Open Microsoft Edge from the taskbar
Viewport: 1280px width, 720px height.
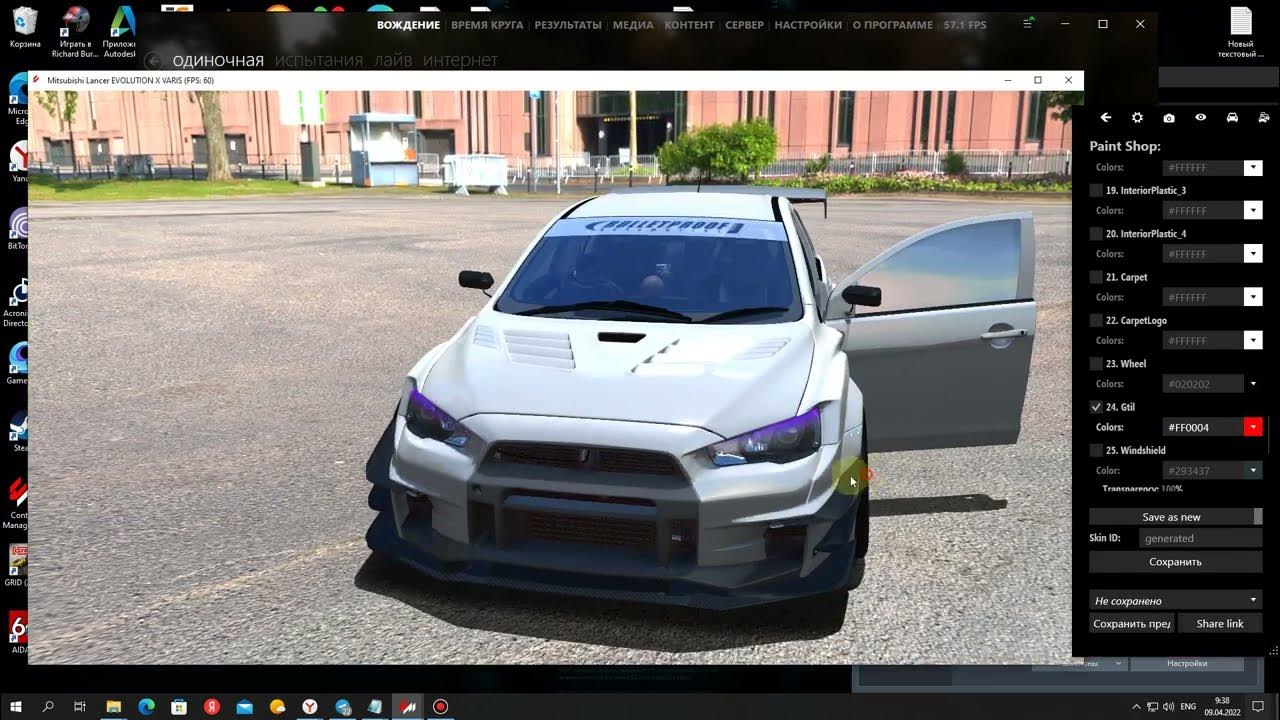coord(146,706)
